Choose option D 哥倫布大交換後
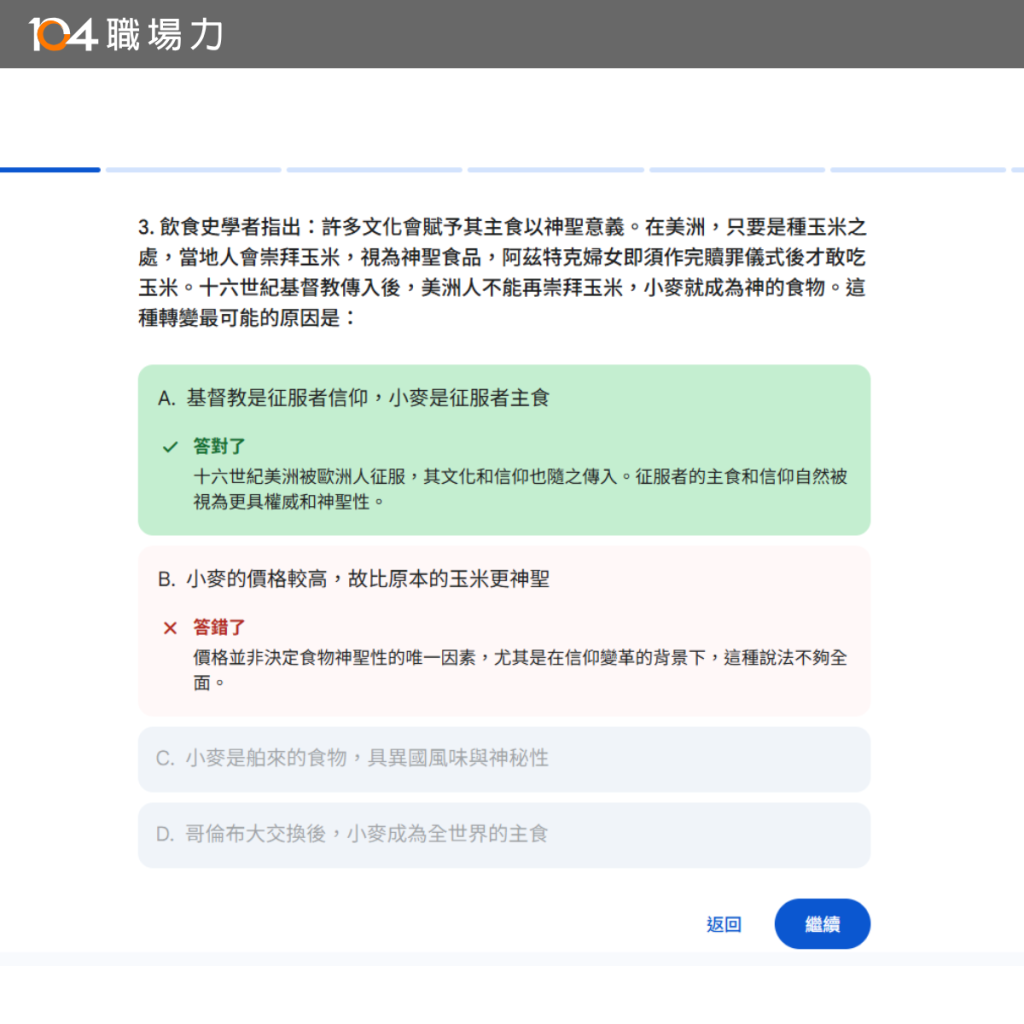 [x=504, y=834]
